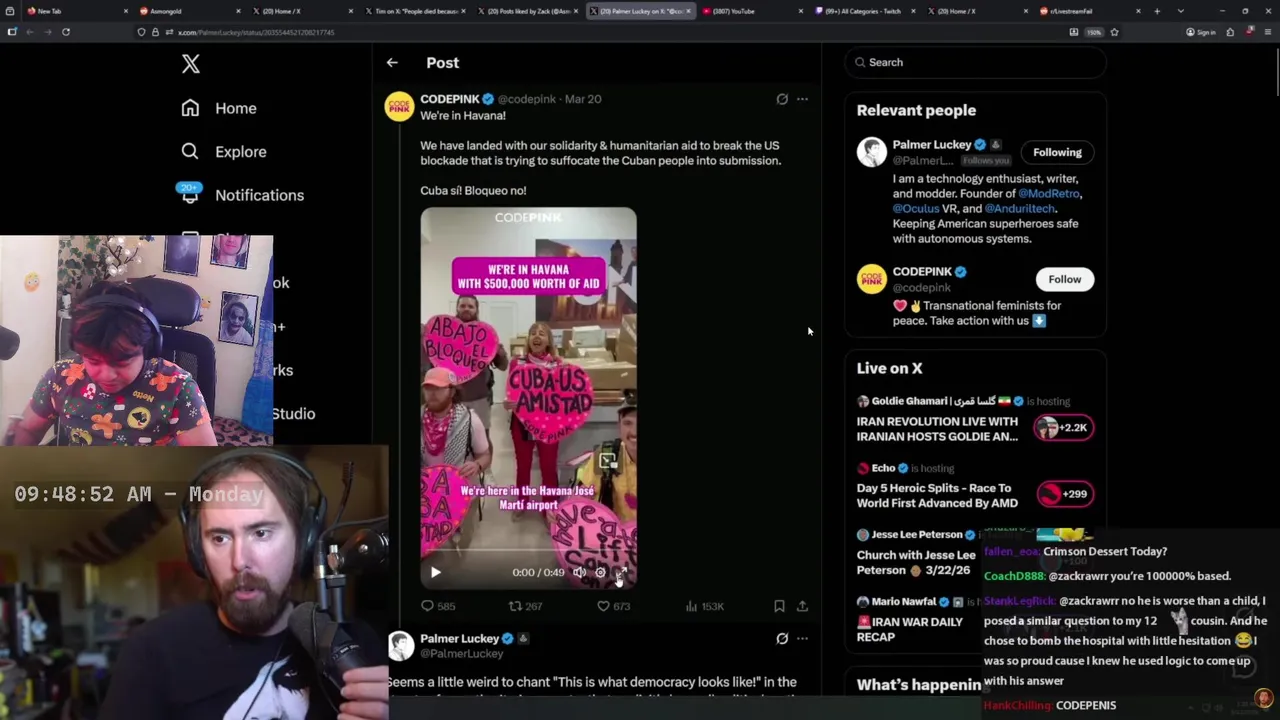Follow CODEPINK in Relevant people
This screenshot has width=1280, height=720.
point(1064,279)
